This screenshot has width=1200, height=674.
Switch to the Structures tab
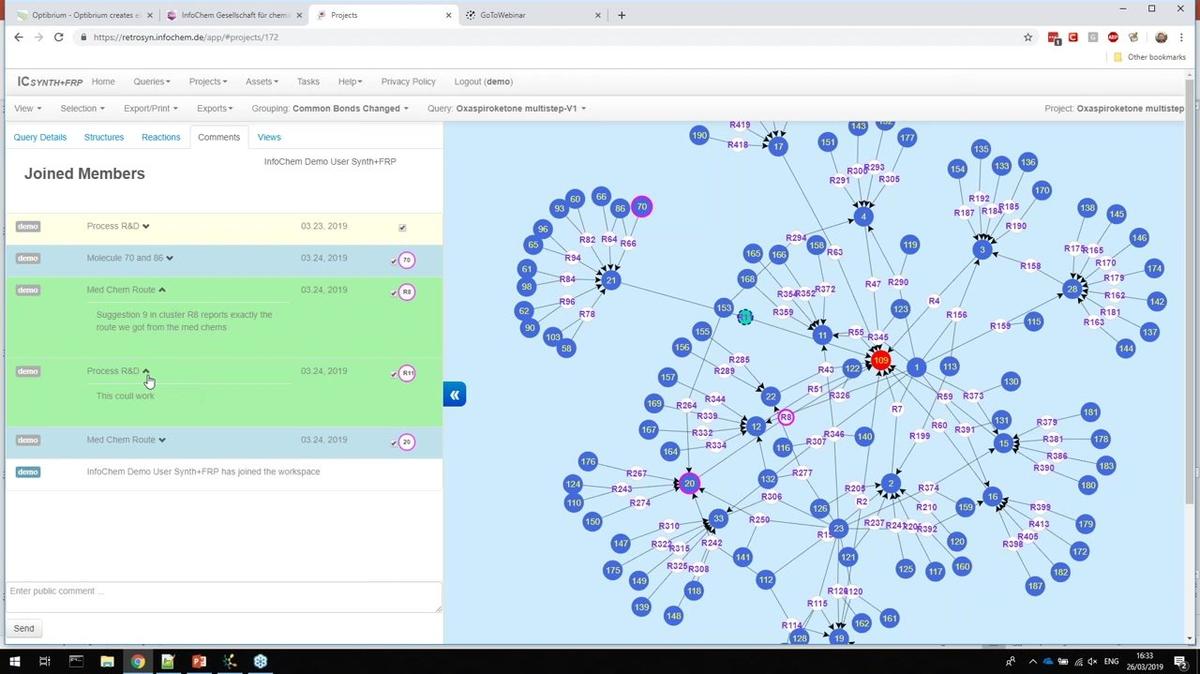coord(104,137)
